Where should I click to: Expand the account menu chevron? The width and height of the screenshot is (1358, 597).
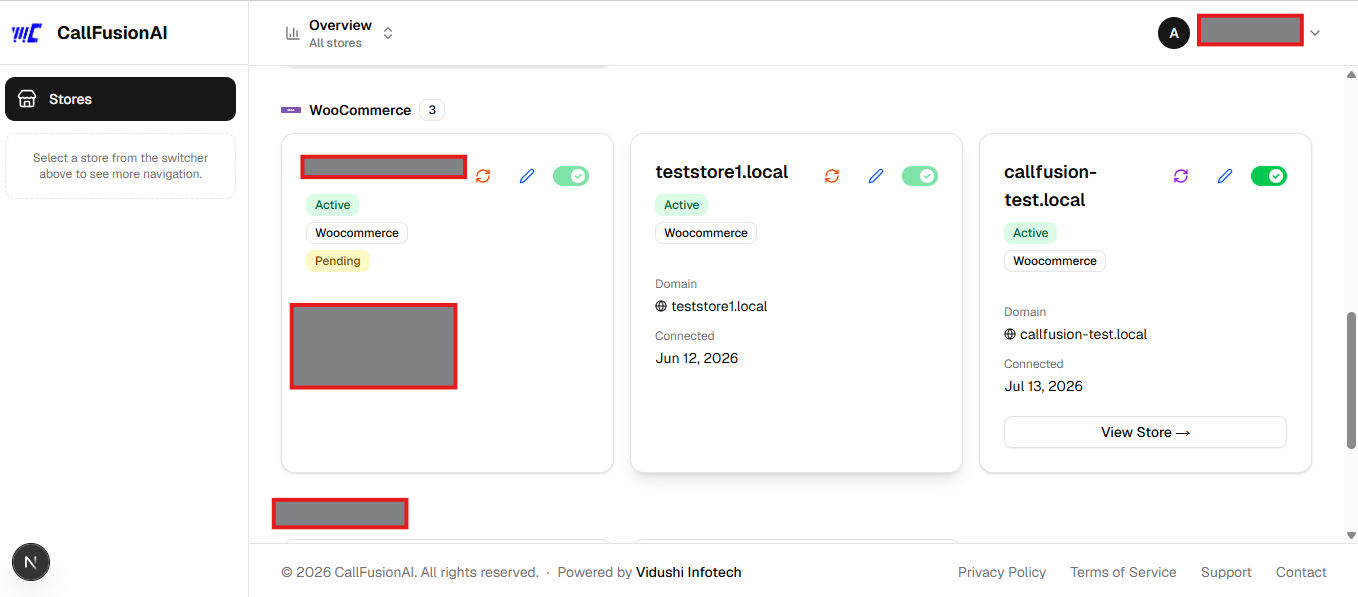coord(1315,33)
